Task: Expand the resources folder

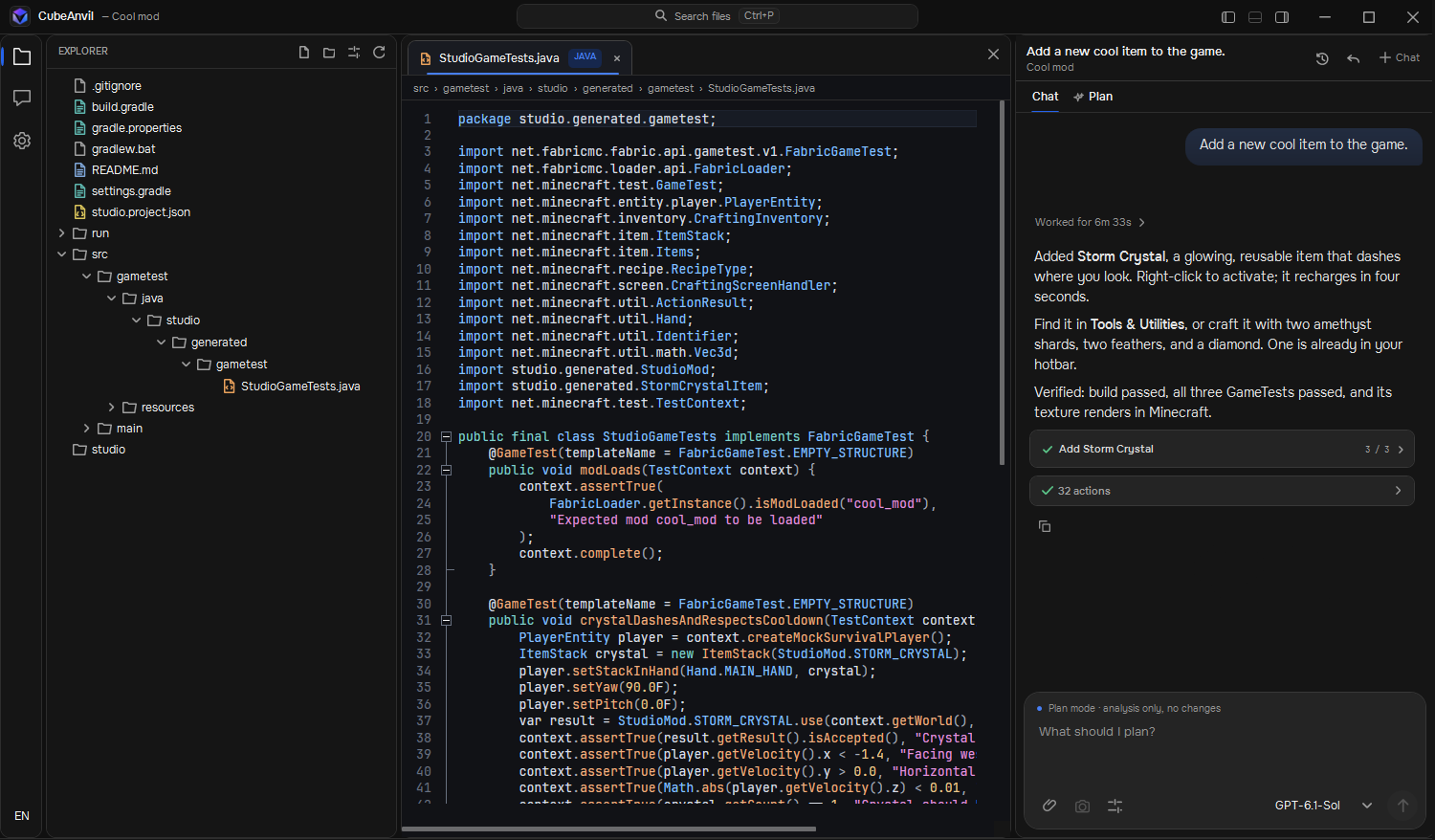Action: pos(112,408)
